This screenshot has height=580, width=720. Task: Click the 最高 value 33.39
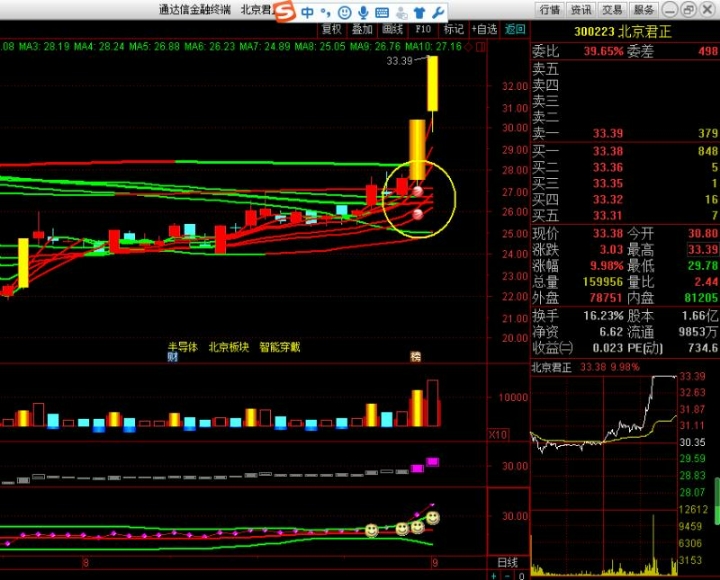pos(703,250)
